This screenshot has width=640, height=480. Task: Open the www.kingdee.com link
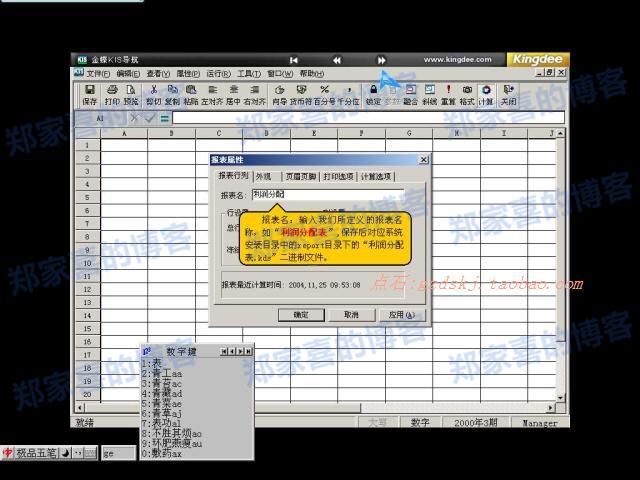click(457, 60)
